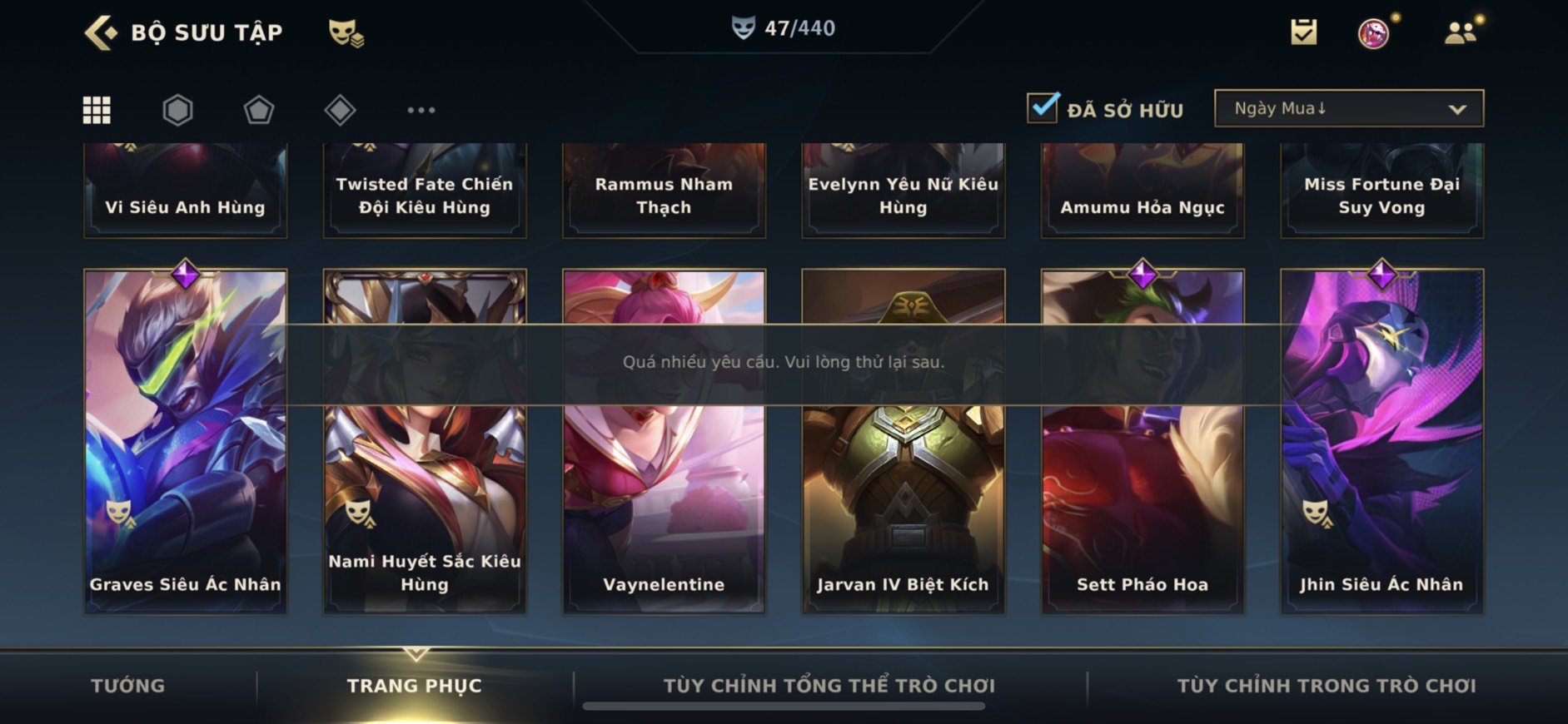Open the friends list icon
The width and height of the screenshot is (1568, 724).
click(x=1460, y=32)
